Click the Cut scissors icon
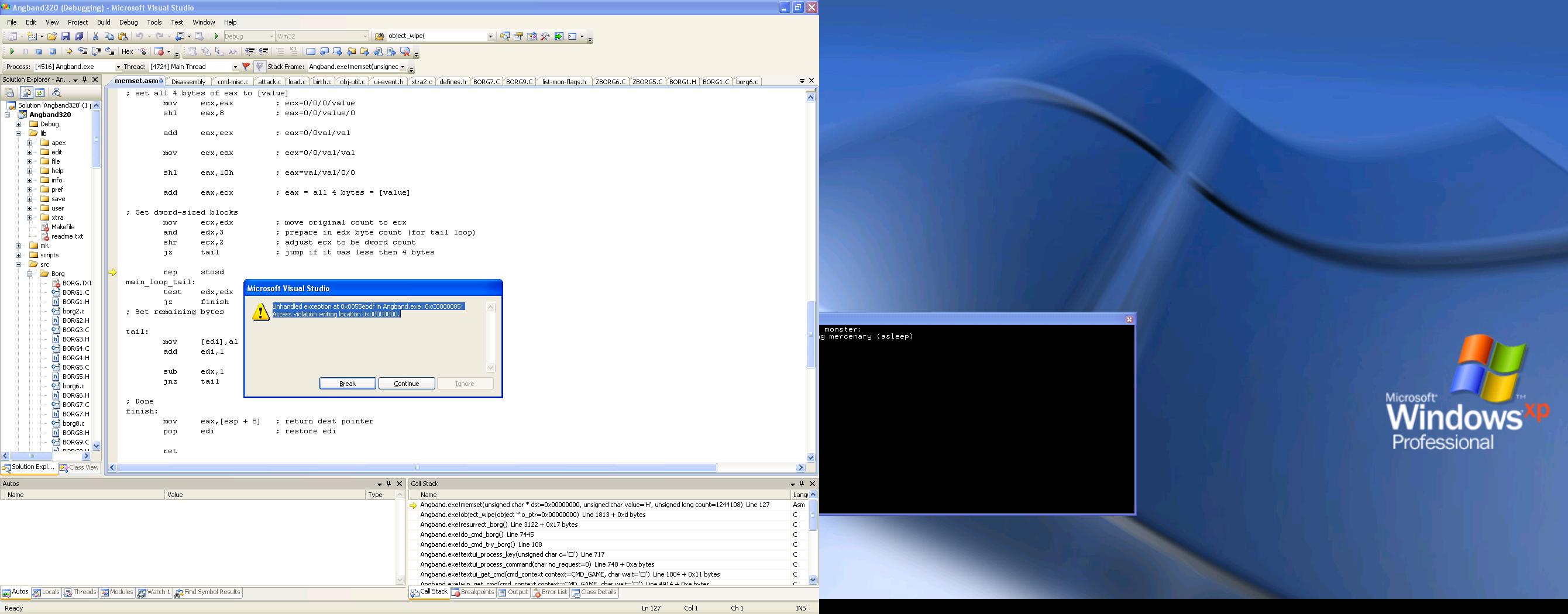Image resolution: width=1568 pixels, height=614 pixels. click(x=95, y=36)
